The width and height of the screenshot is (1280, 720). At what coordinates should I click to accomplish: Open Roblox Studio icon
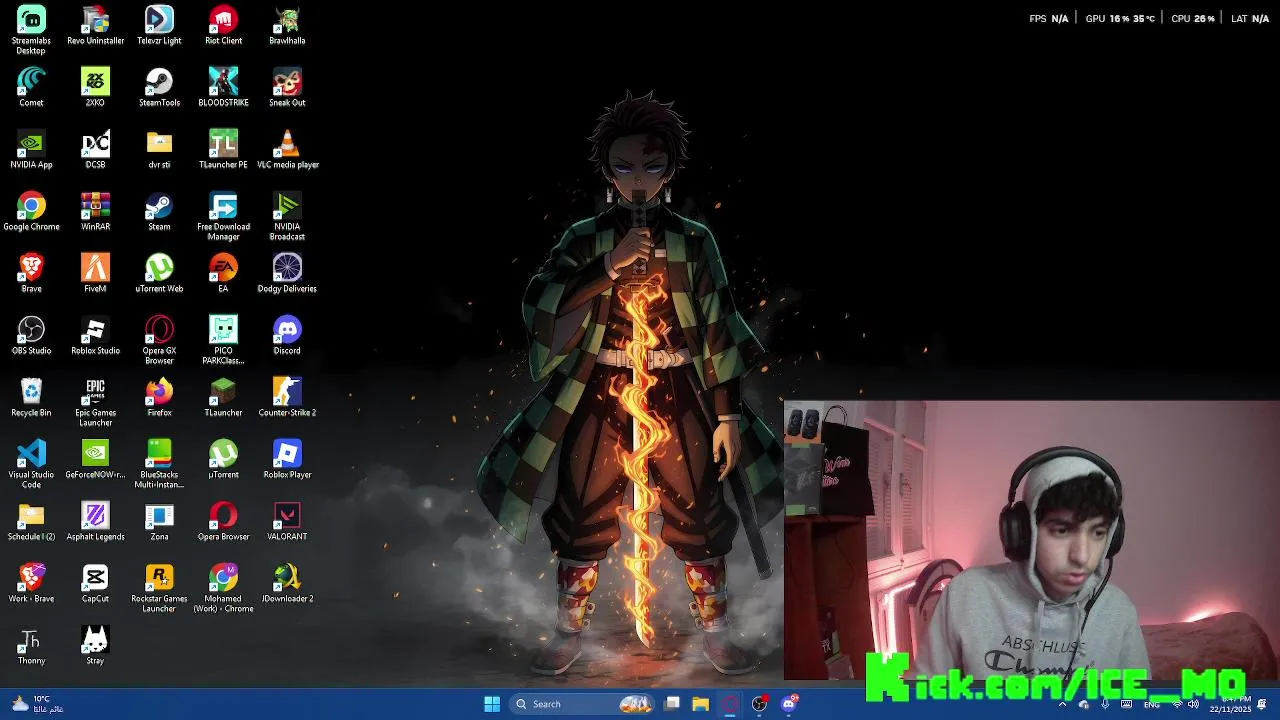[x=95, y=336]
